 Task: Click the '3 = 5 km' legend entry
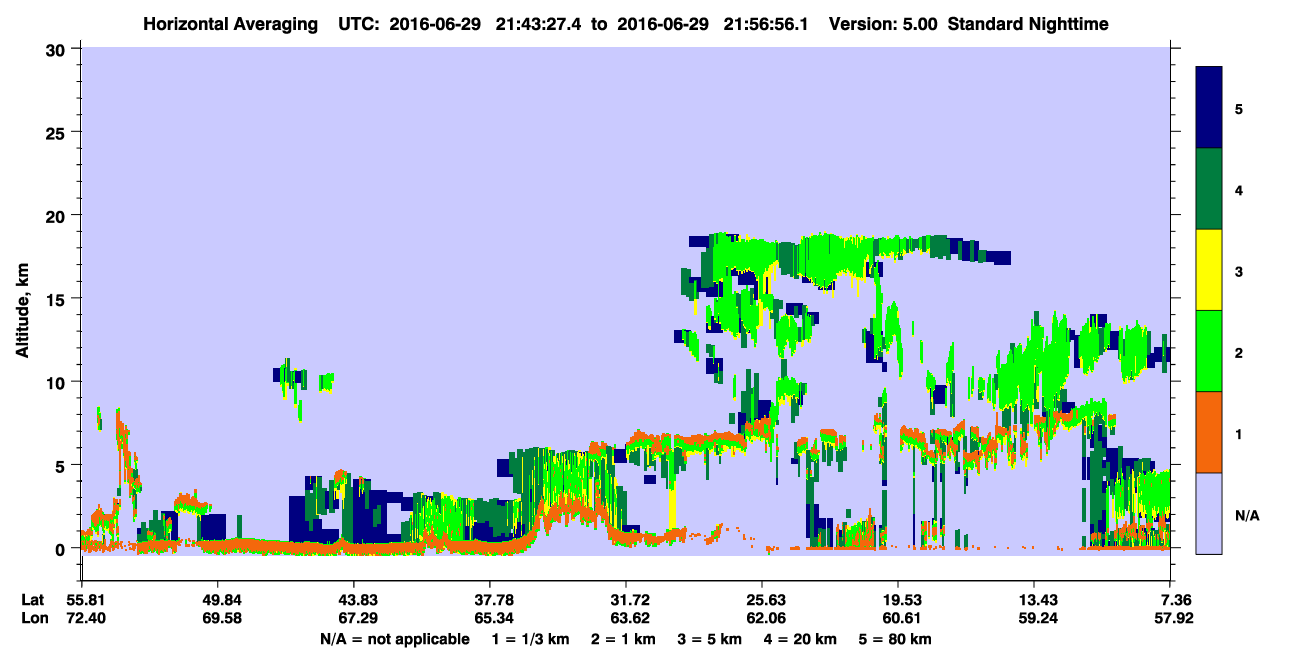(x=710, y=639)
